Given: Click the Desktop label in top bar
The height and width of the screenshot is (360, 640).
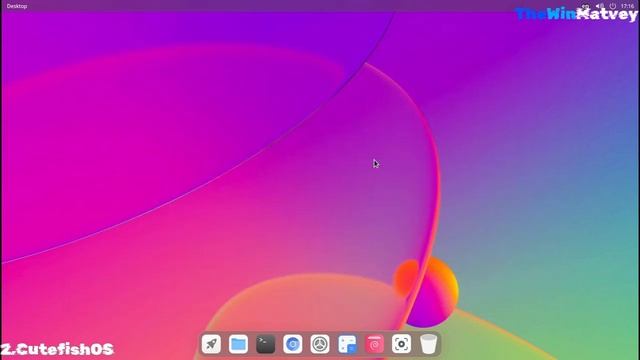Looking at the screenshot, I should (x=17, y=6).
